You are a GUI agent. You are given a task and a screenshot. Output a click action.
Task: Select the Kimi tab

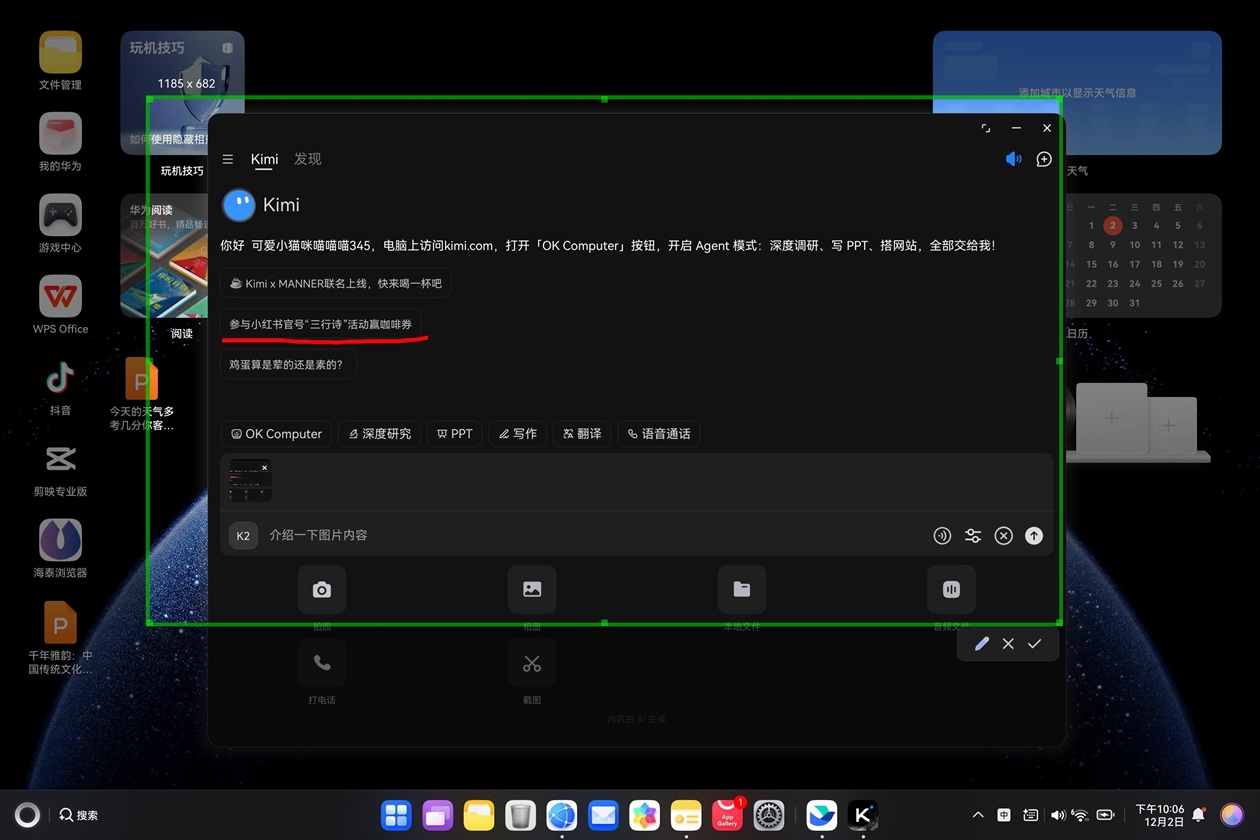click(x=263, y=159)
